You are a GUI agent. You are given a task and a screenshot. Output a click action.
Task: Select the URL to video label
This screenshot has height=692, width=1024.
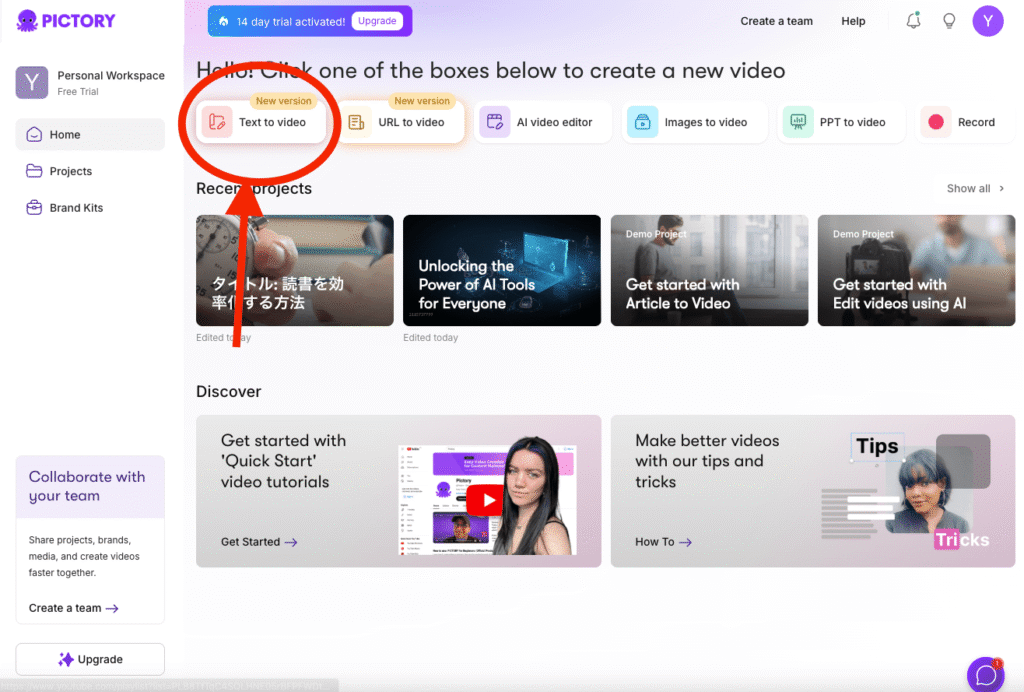click(x=411, y=122)
